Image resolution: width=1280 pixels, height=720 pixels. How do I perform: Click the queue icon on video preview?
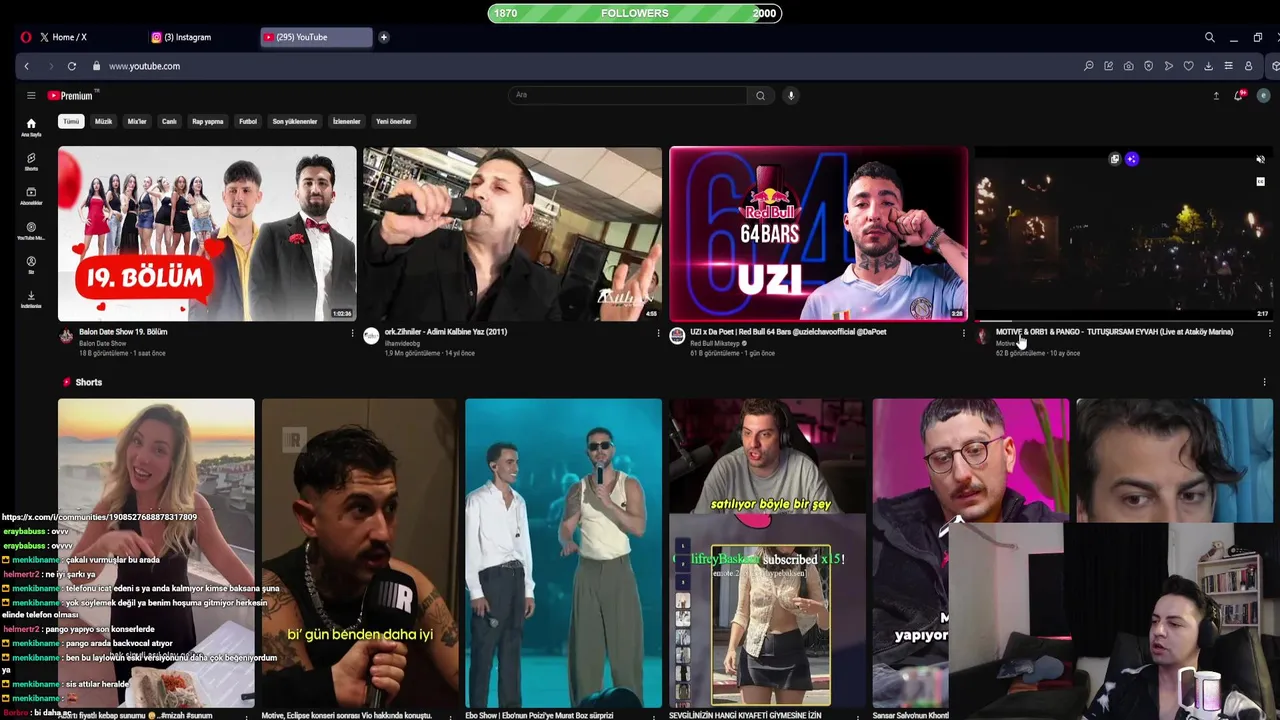tap(1114, 159)
